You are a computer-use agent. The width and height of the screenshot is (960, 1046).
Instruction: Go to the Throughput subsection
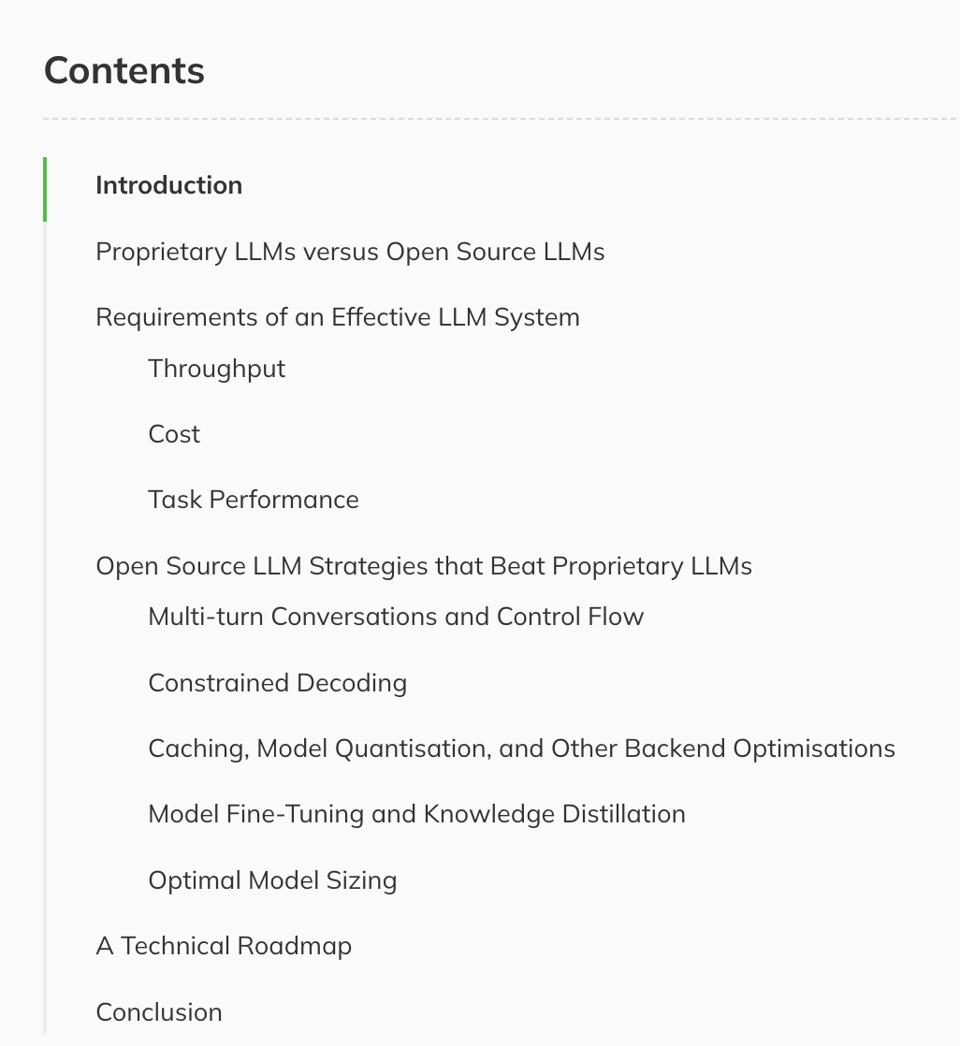tap(216, 369)
